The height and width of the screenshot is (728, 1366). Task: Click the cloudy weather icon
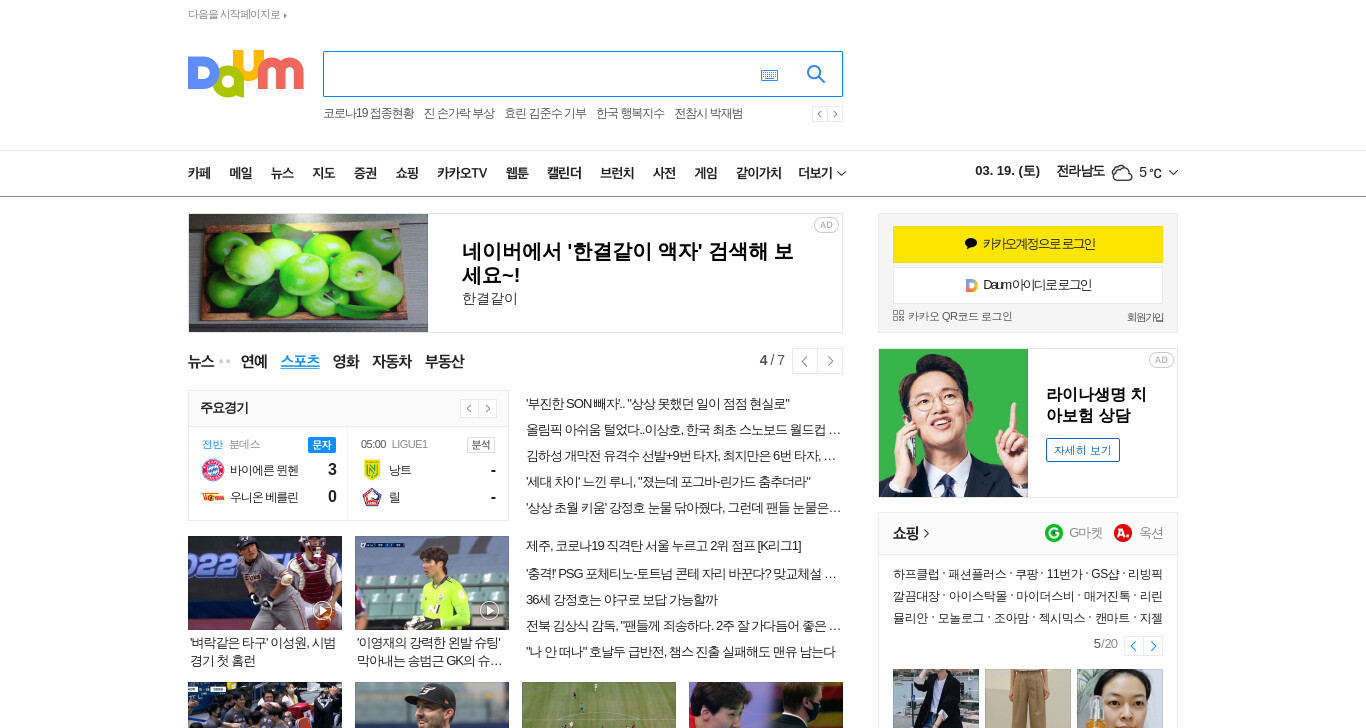click(x=1122, y=173)
